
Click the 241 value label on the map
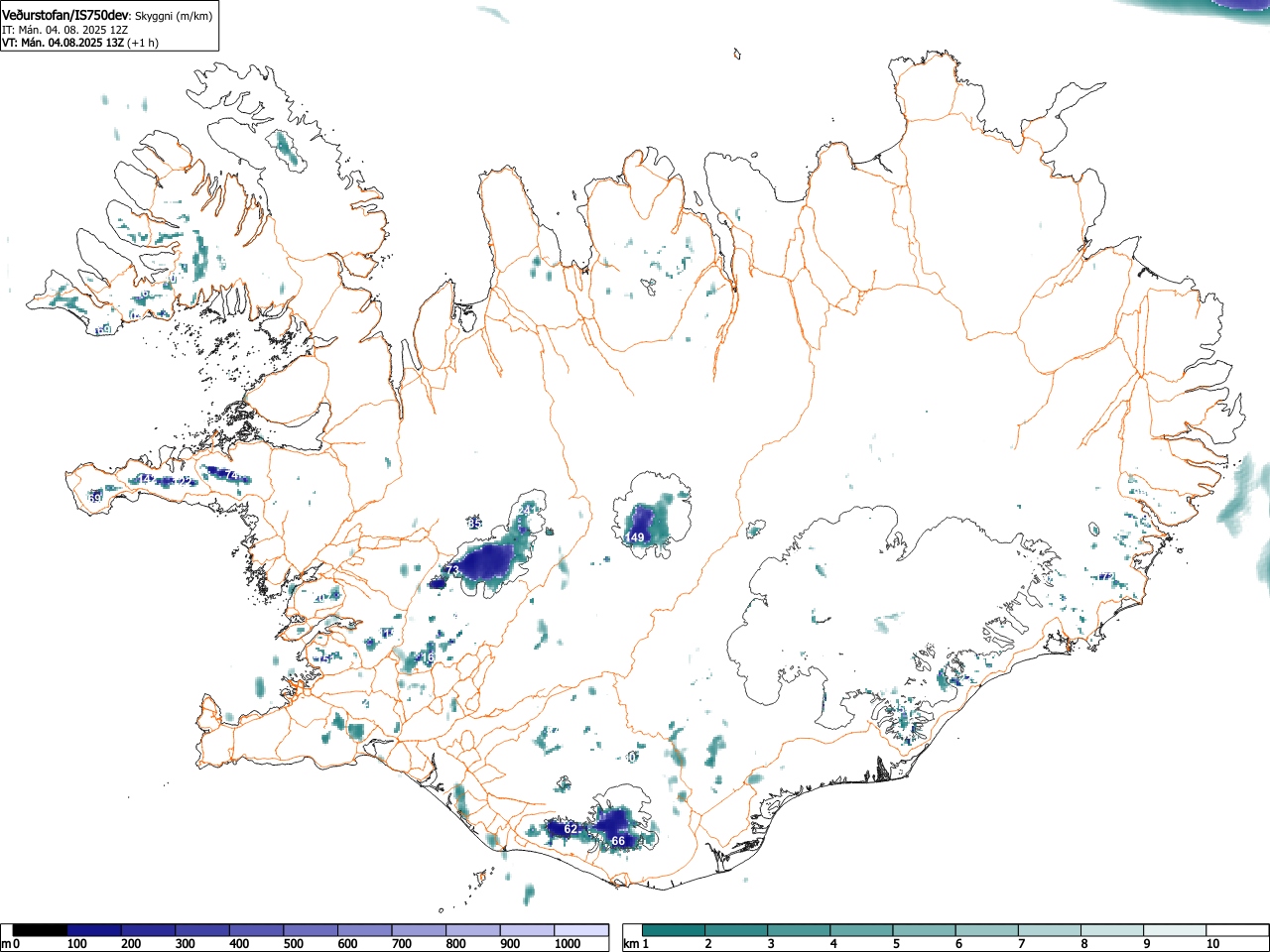coord(529,510)
